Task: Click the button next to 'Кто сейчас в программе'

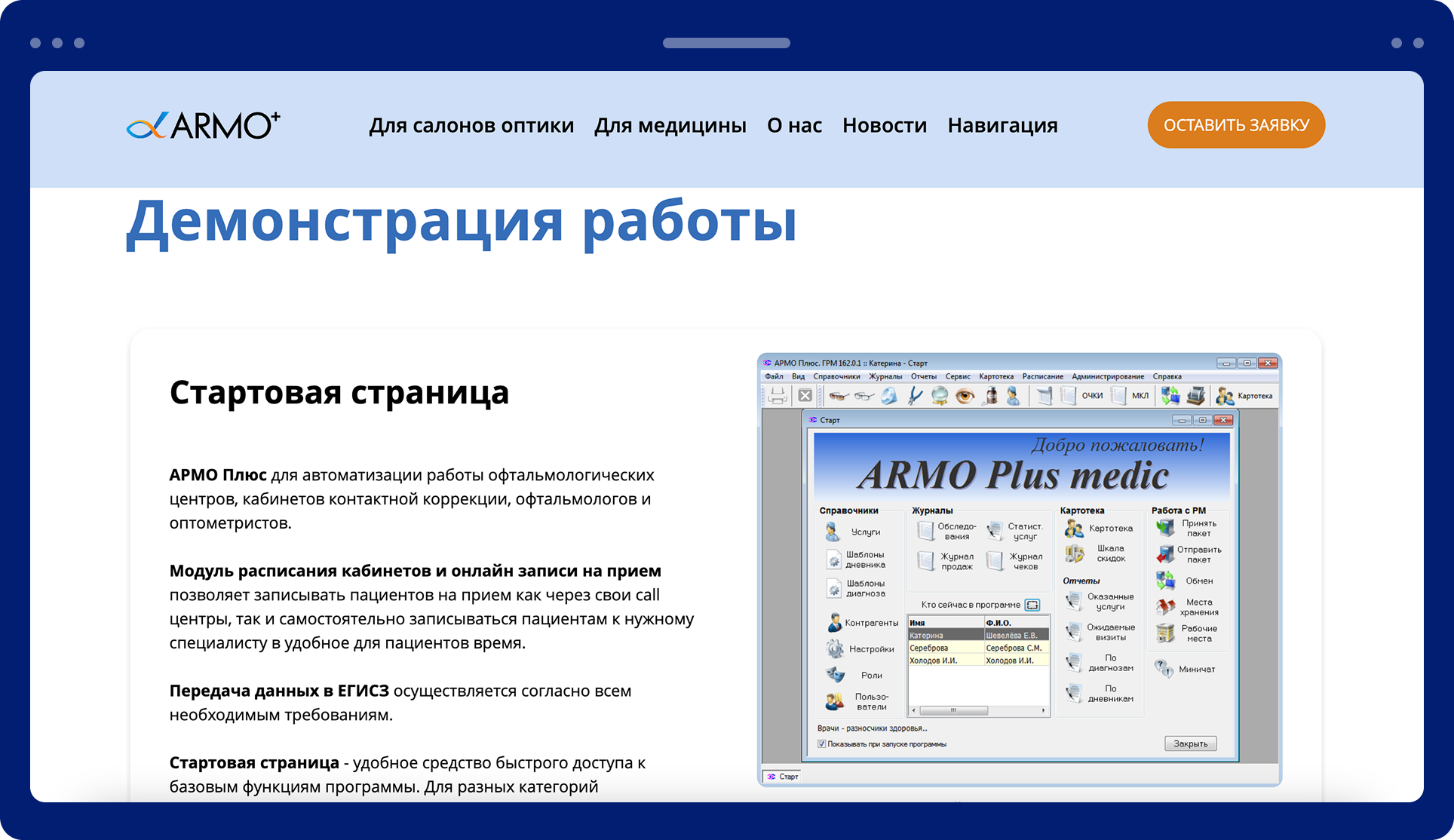Action: click(x=1032, y=605)
